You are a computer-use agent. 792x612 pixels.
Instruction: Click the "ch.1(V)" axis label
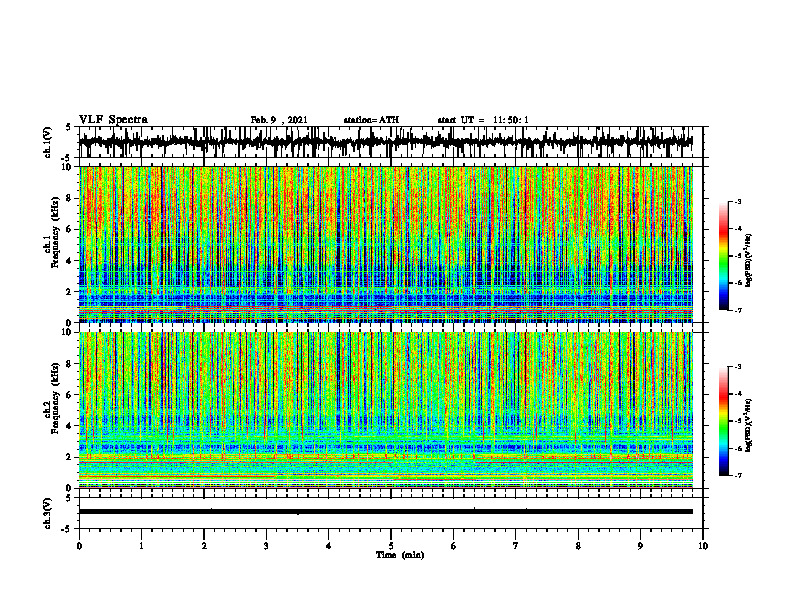tap(47, 142)
